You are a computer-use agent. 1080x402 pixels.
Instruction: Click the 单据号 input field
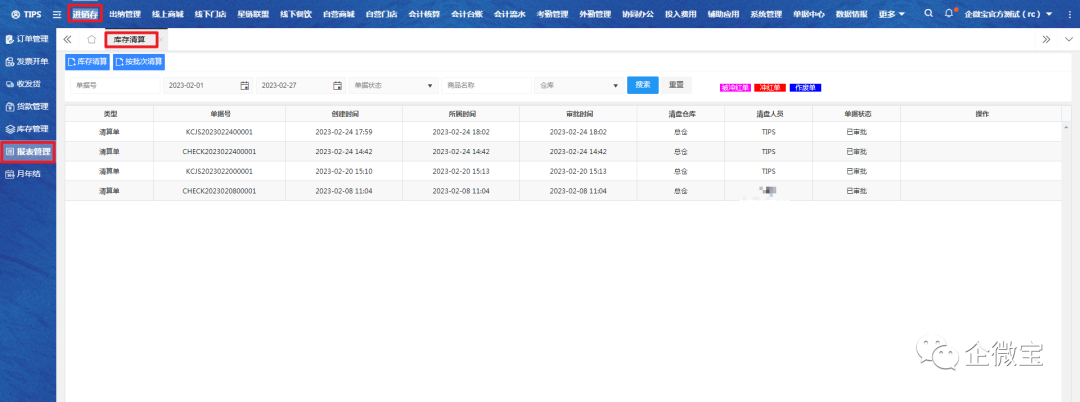(113, 85)
